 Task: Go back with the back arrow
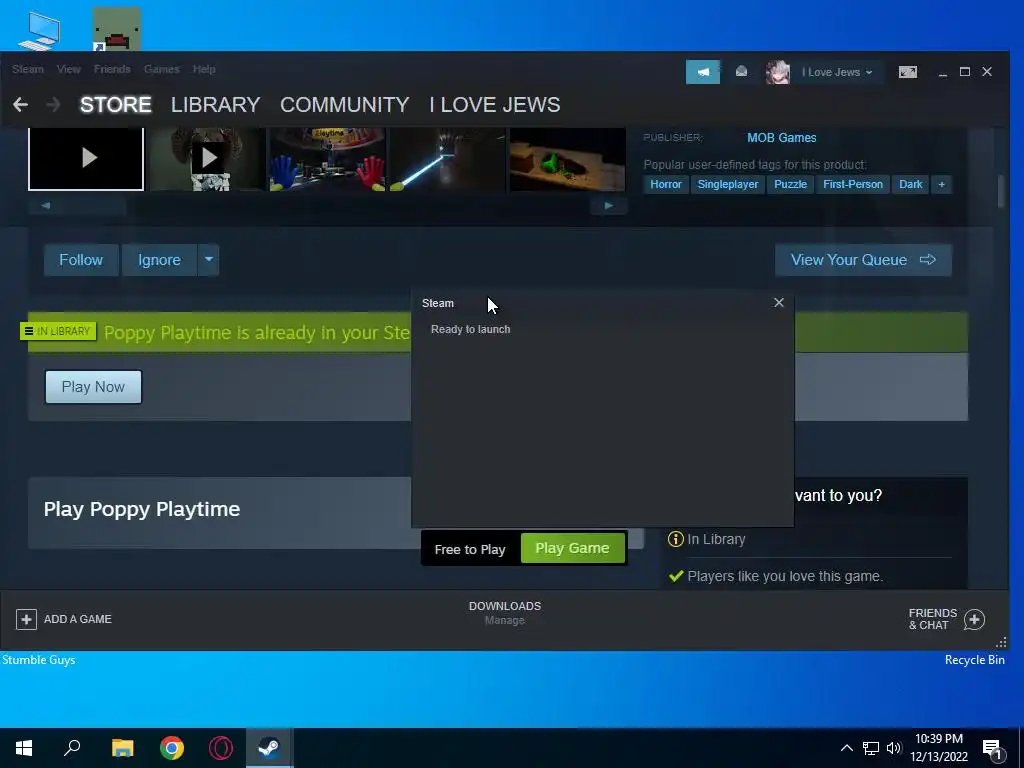20,104
